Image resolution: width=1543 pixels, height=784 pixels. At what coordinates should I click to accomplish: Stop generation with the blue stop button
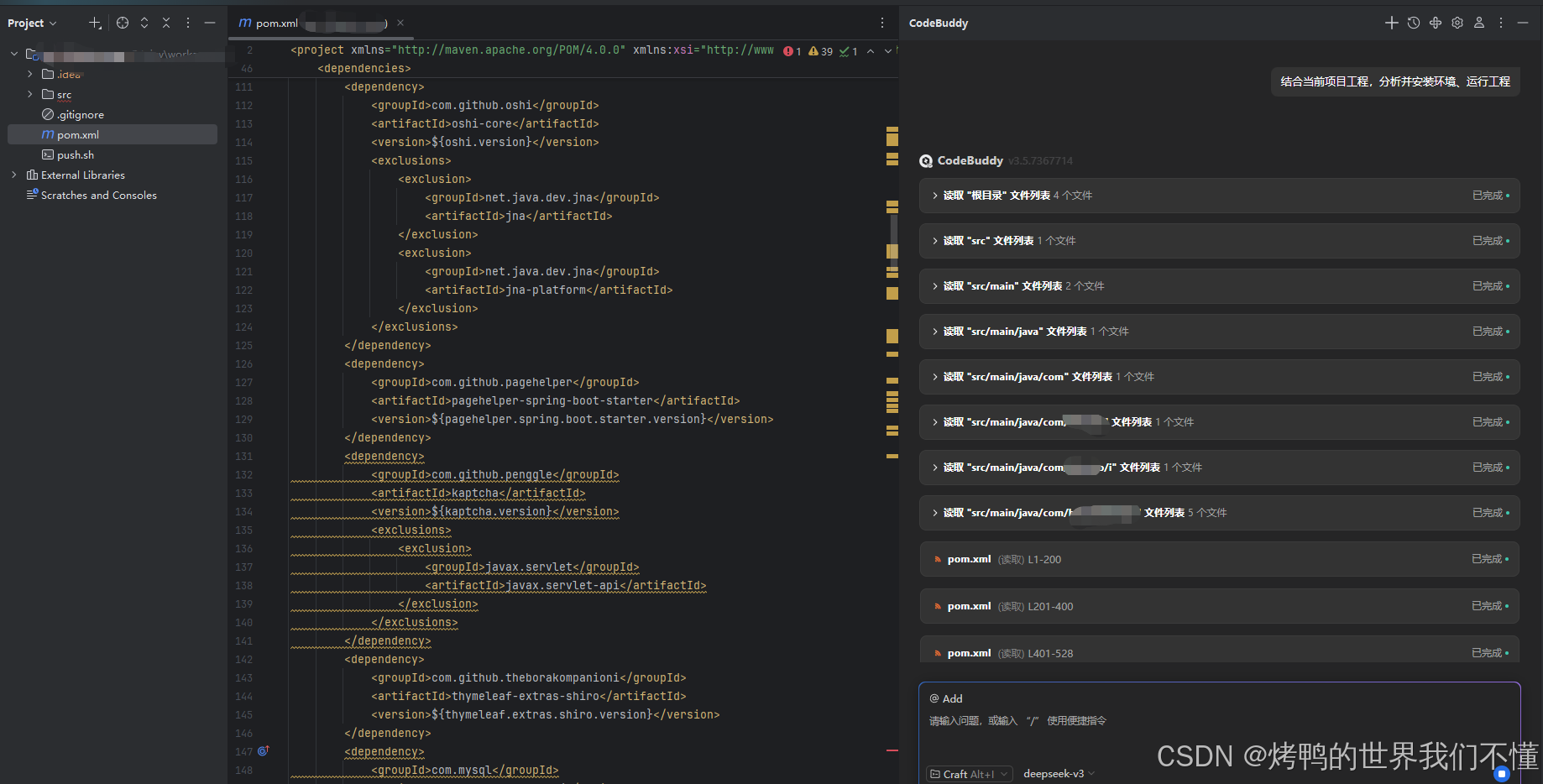1502,773
